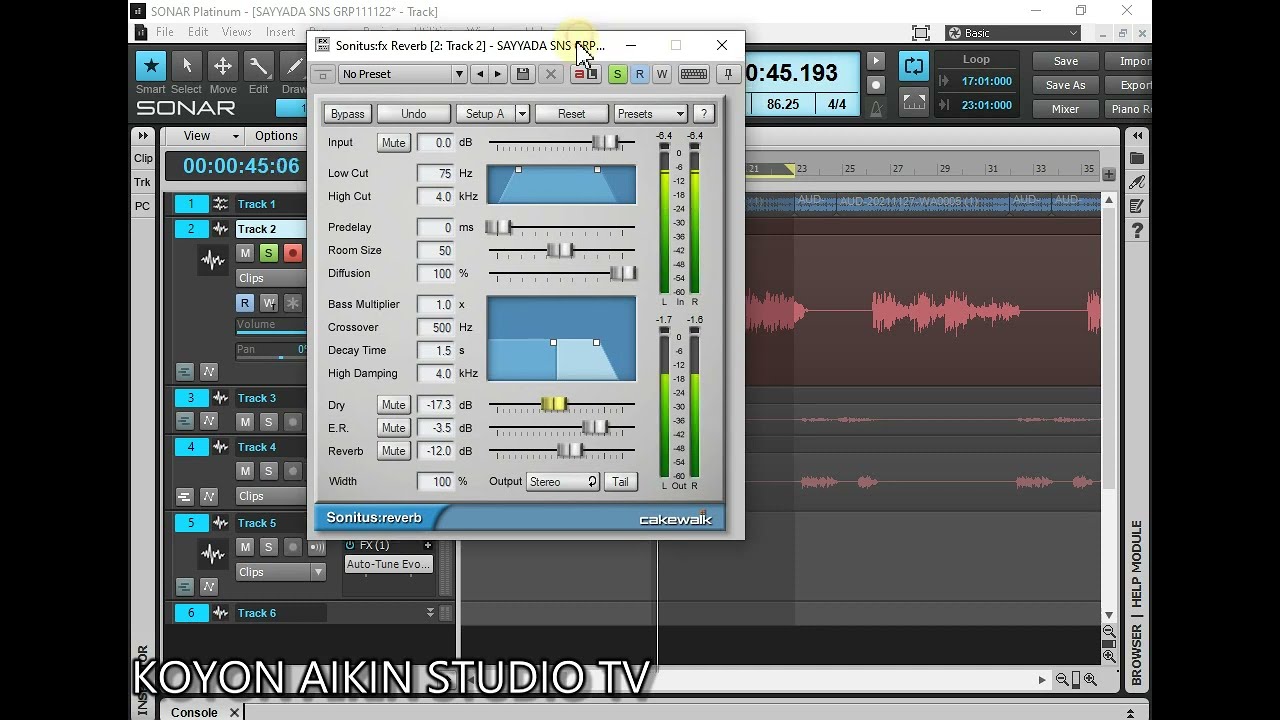Click the Save As button
The image size is (1280, 720).
[1065, 85]
